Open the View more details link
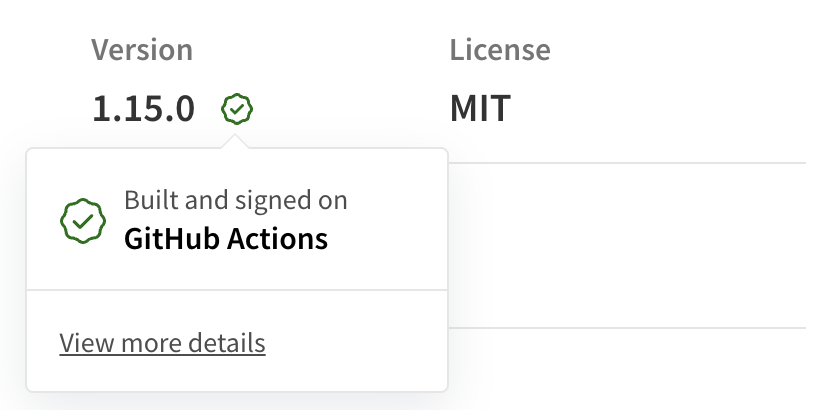 pos(162,343)
